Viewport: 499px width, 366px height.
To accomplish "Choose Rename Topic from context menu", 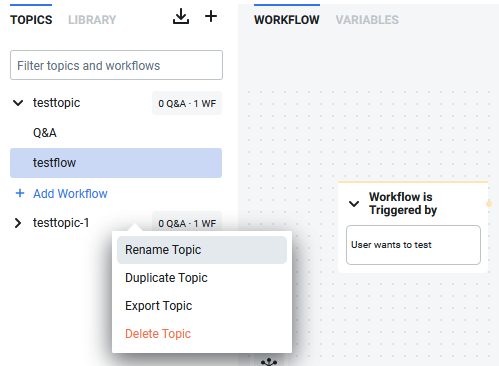I will point(202,250).
